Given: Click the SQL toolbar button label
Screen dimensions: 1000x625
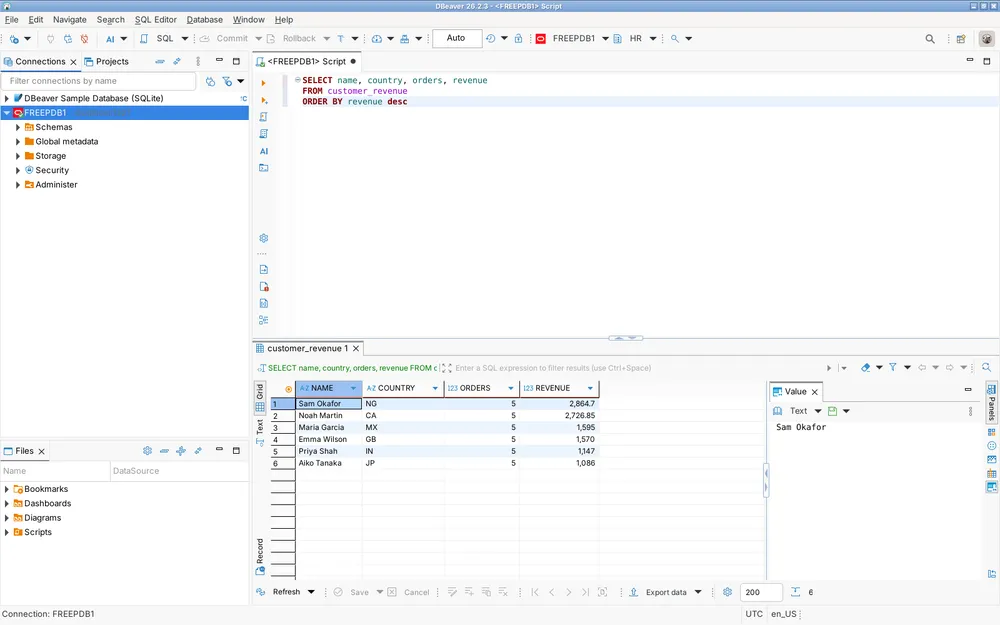Looking at the screenshot, I should point(165,39).
